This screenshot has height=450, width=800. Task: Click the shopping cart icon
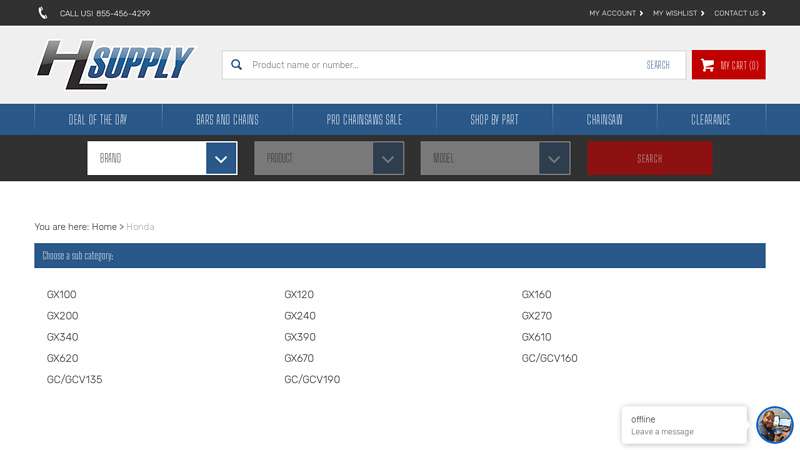coord(707,65)
